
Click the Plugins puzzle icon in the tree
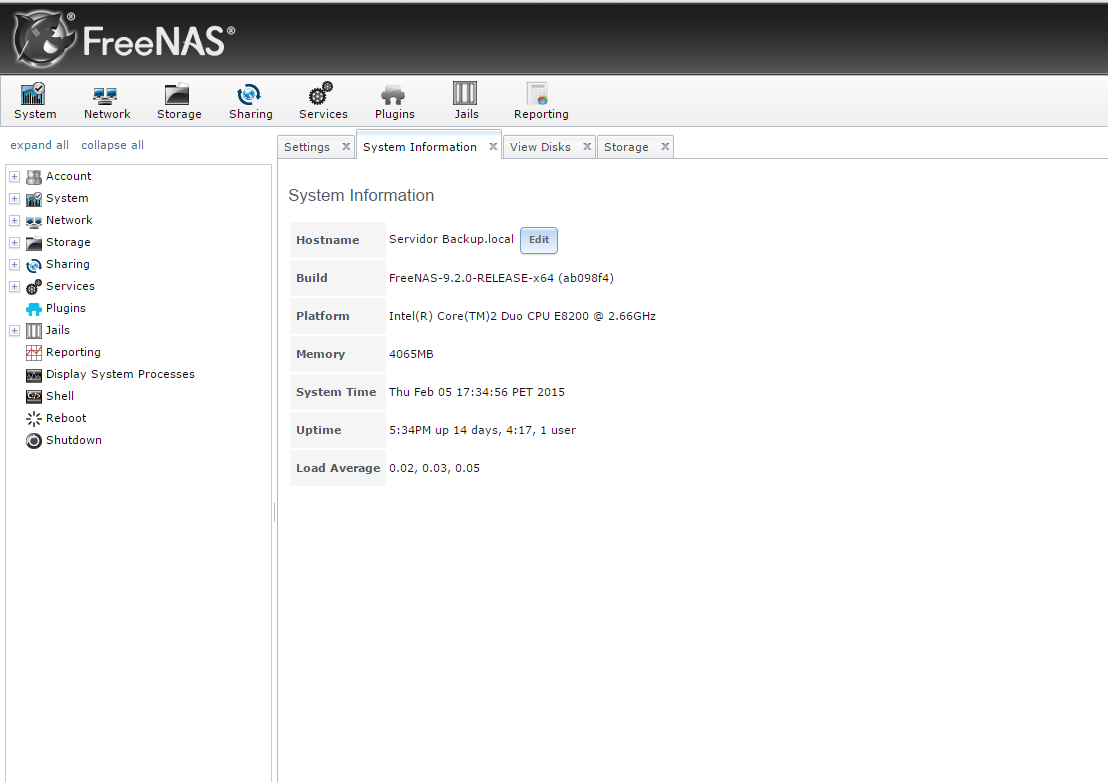[34, 309]
